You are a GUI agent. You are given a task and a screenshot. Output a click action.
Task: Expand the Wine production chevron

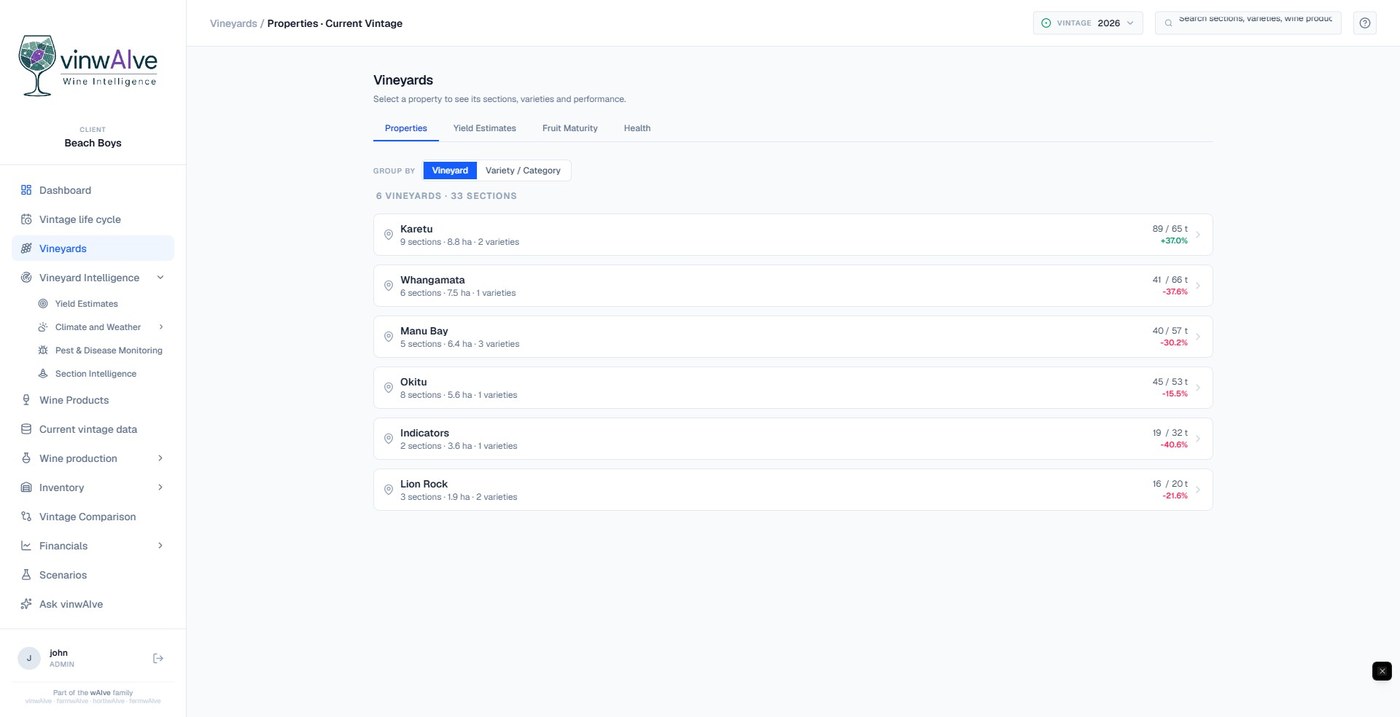pos(161,458)
